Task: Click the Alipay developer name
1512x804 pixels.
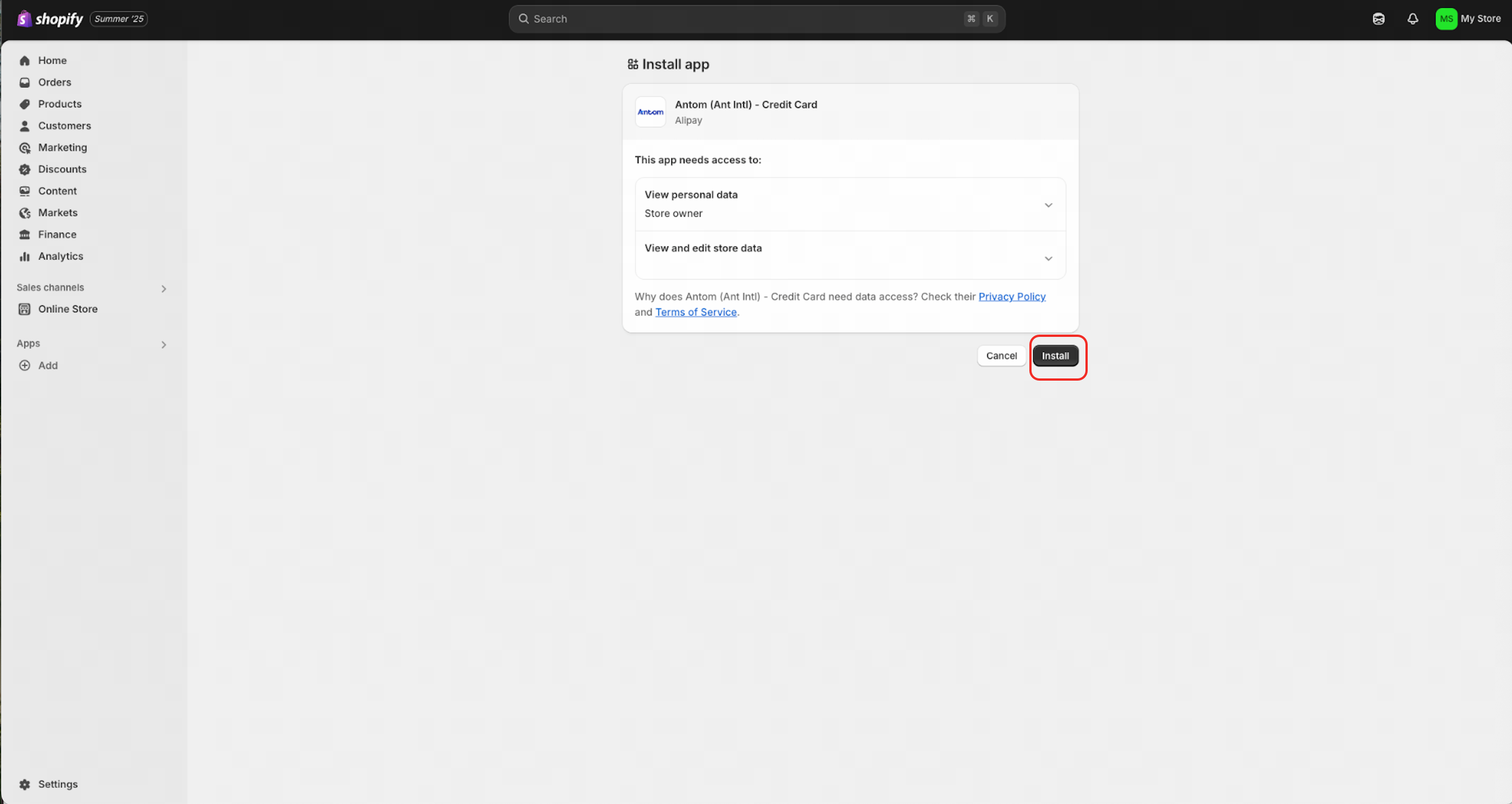Action: (x=688, y=120)
